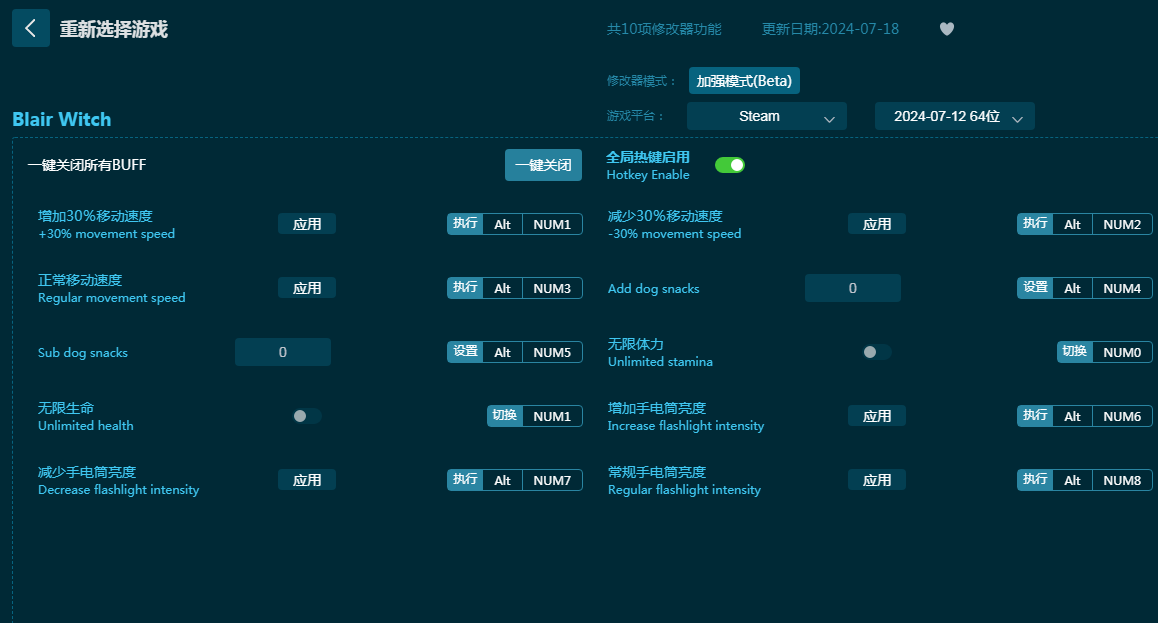The image size is (1158, 623).
Task: Click the NUM4 hotkey key box
Action: (x=1122, y=289)
